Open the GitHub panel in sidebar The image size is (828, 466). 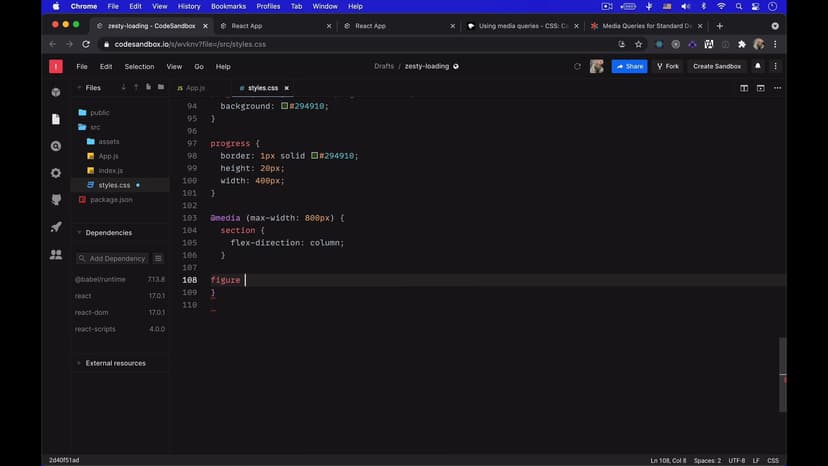pos(56,200)
